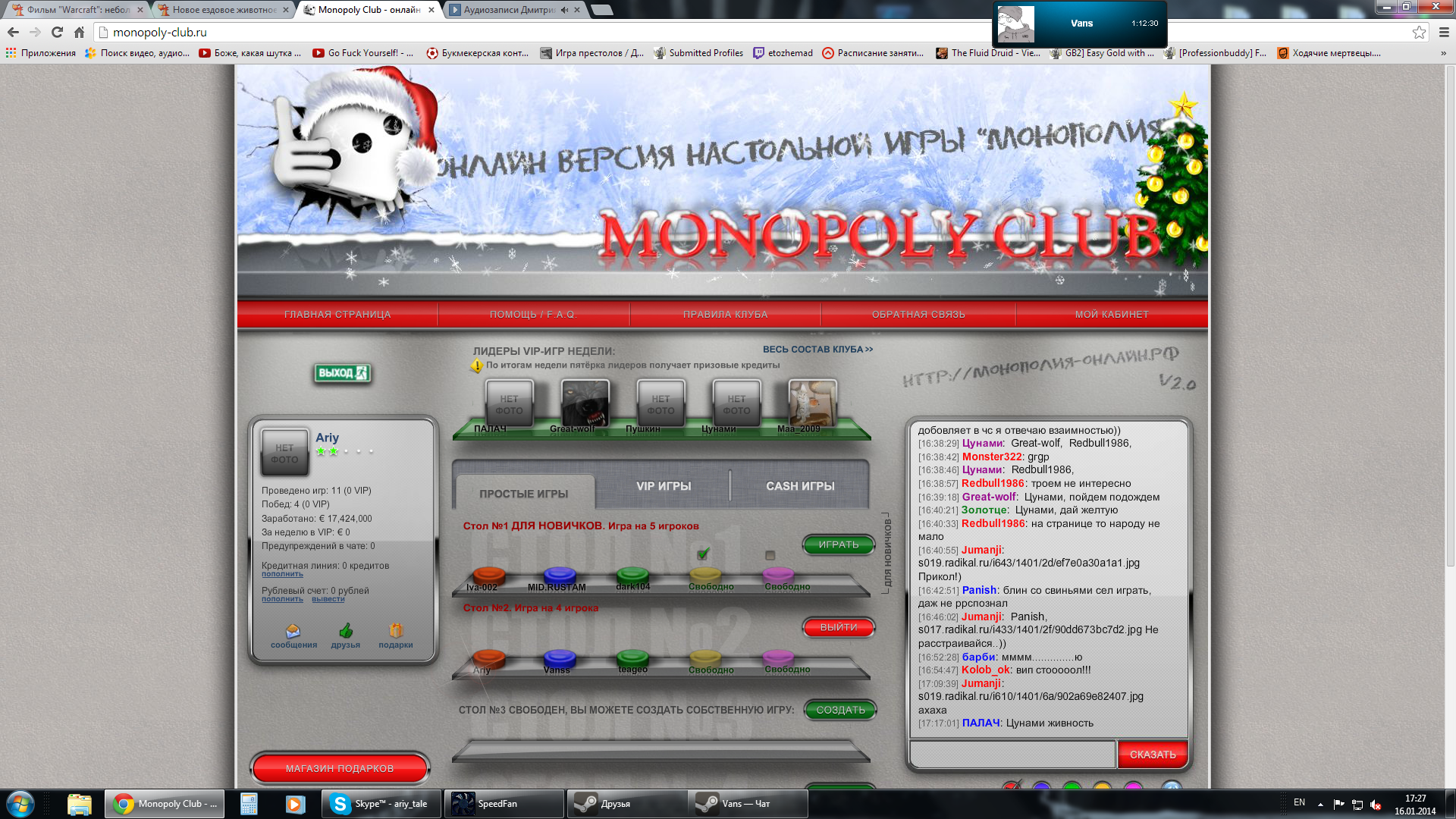Viewport: 1456px width, 819px height.
Task: Click blue chip of Vanss at table 2
Action: 560,658
